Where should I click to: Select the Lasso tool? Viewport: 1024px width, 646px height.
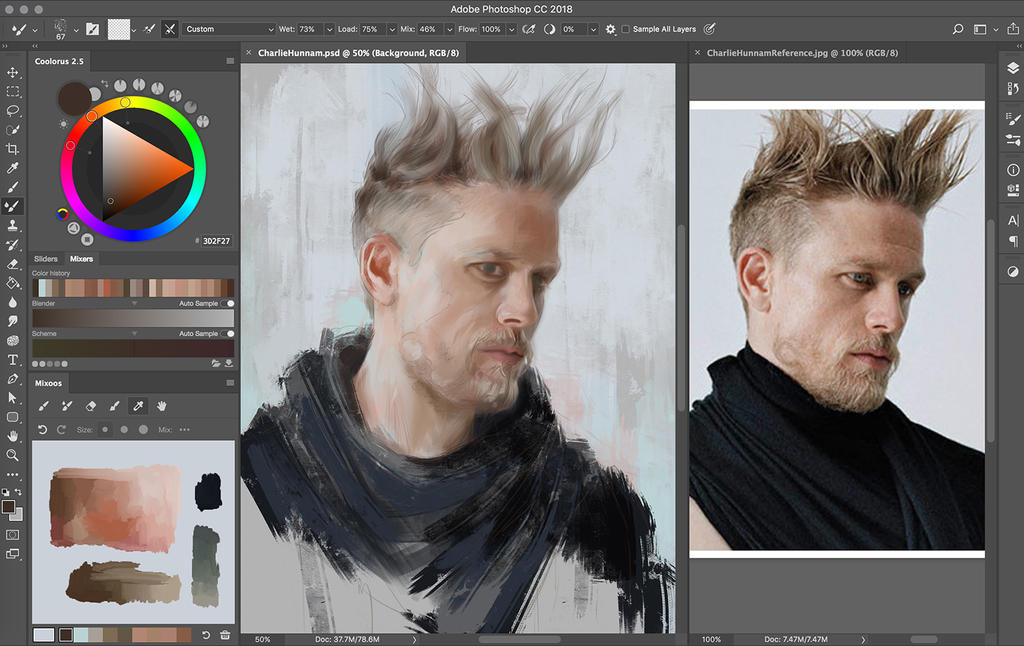click(x=13, y=110)
